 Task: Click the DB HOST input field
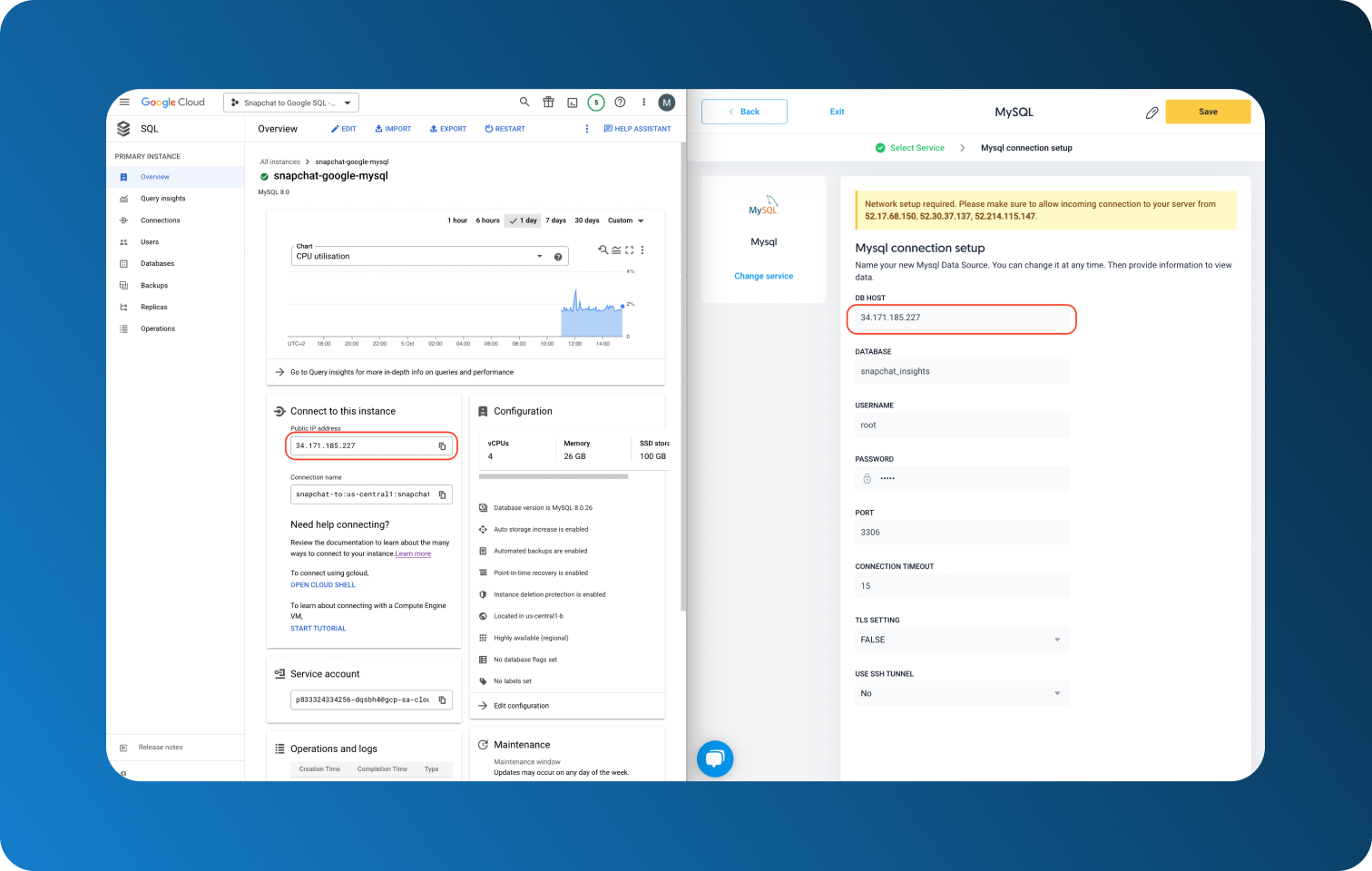click(x=962, y=318)
